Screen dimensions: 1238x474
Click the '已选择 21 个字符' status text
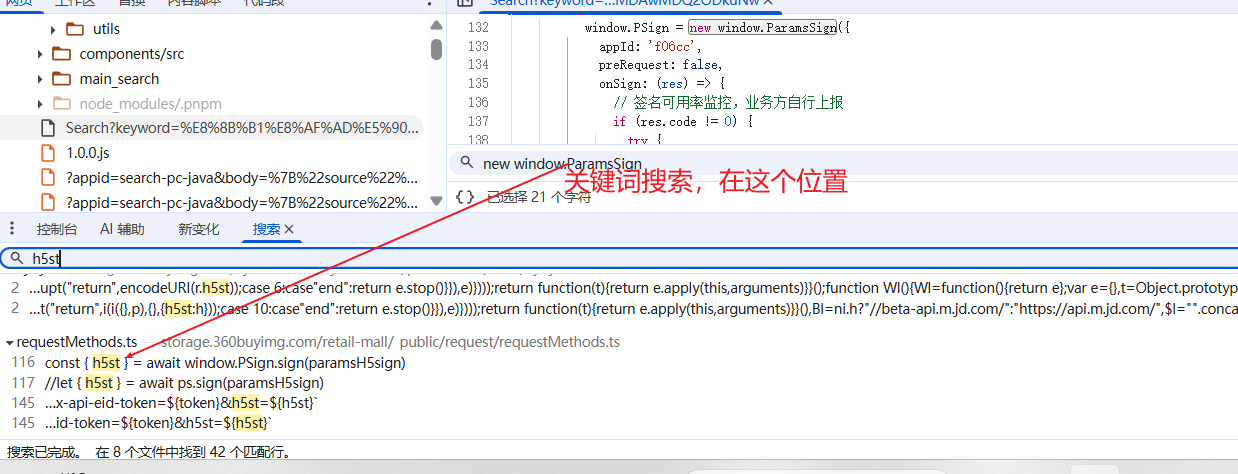(539, 197)
